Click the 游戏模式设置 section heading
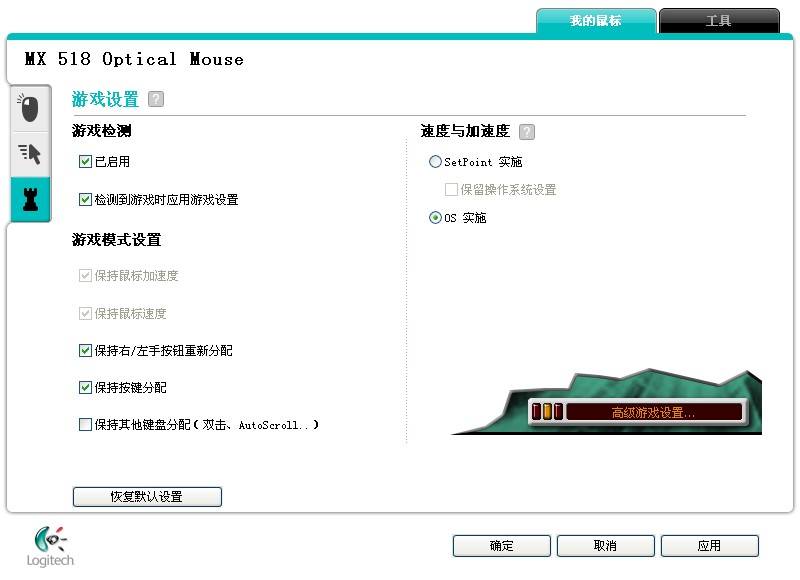 pos(116,240)
